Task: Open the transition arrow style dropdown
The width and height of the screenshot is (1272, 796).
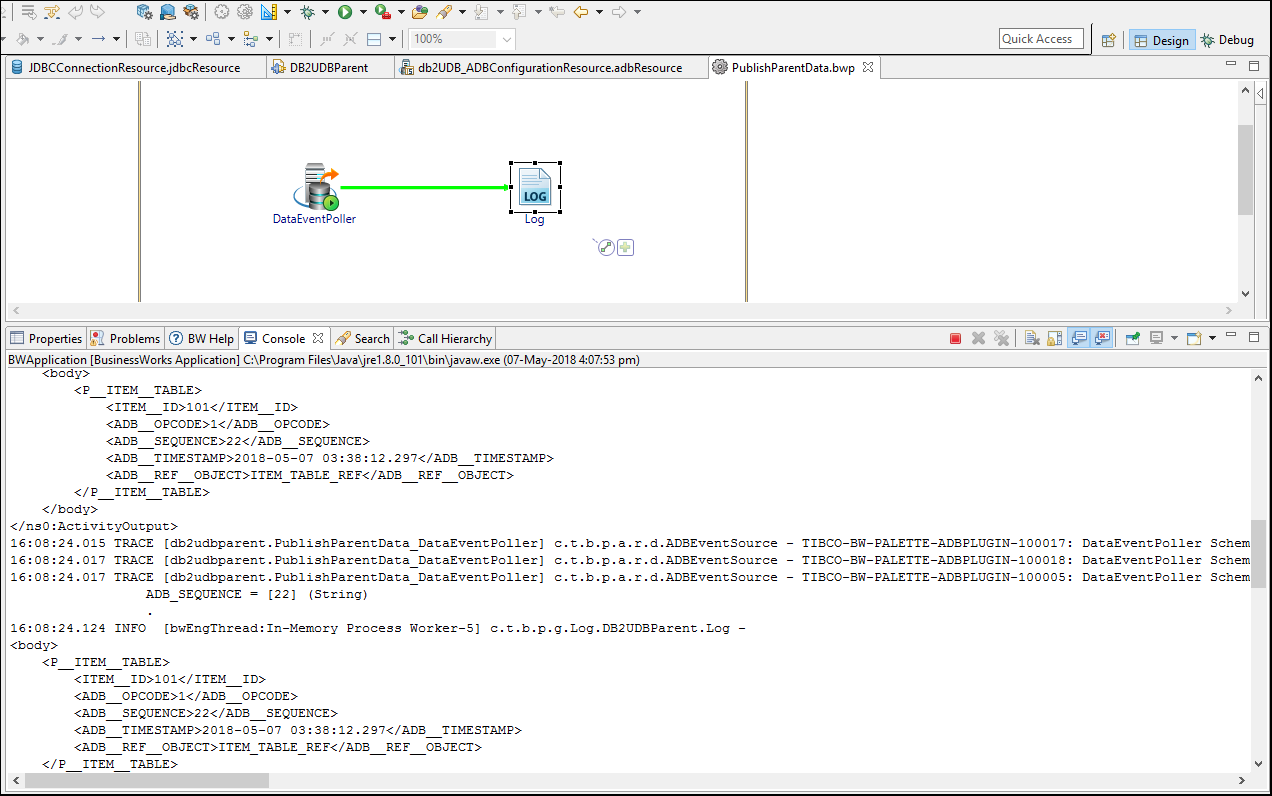Action: click(x=117, y=39)
